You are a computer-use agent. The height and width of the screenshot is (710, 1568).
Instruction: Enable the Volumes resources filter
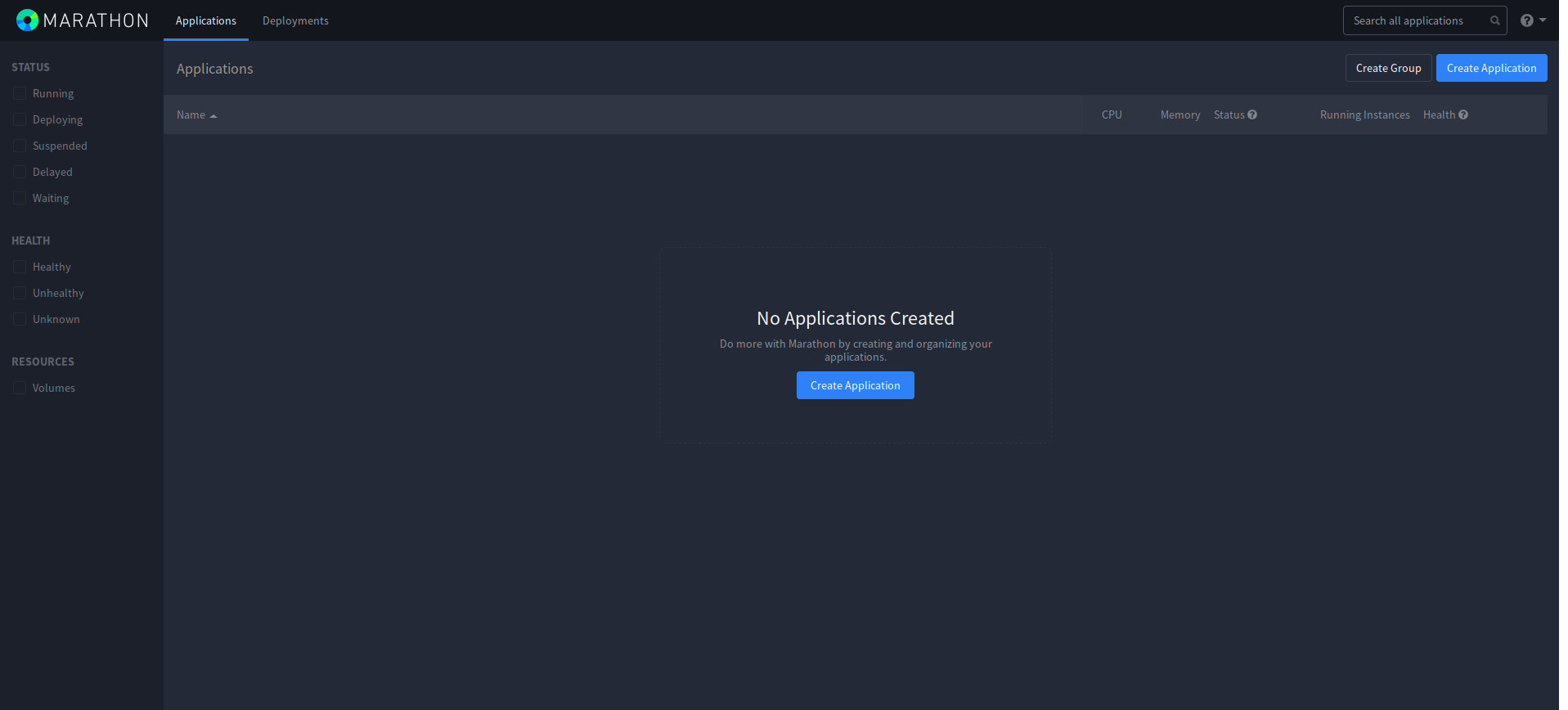[20, 388]
